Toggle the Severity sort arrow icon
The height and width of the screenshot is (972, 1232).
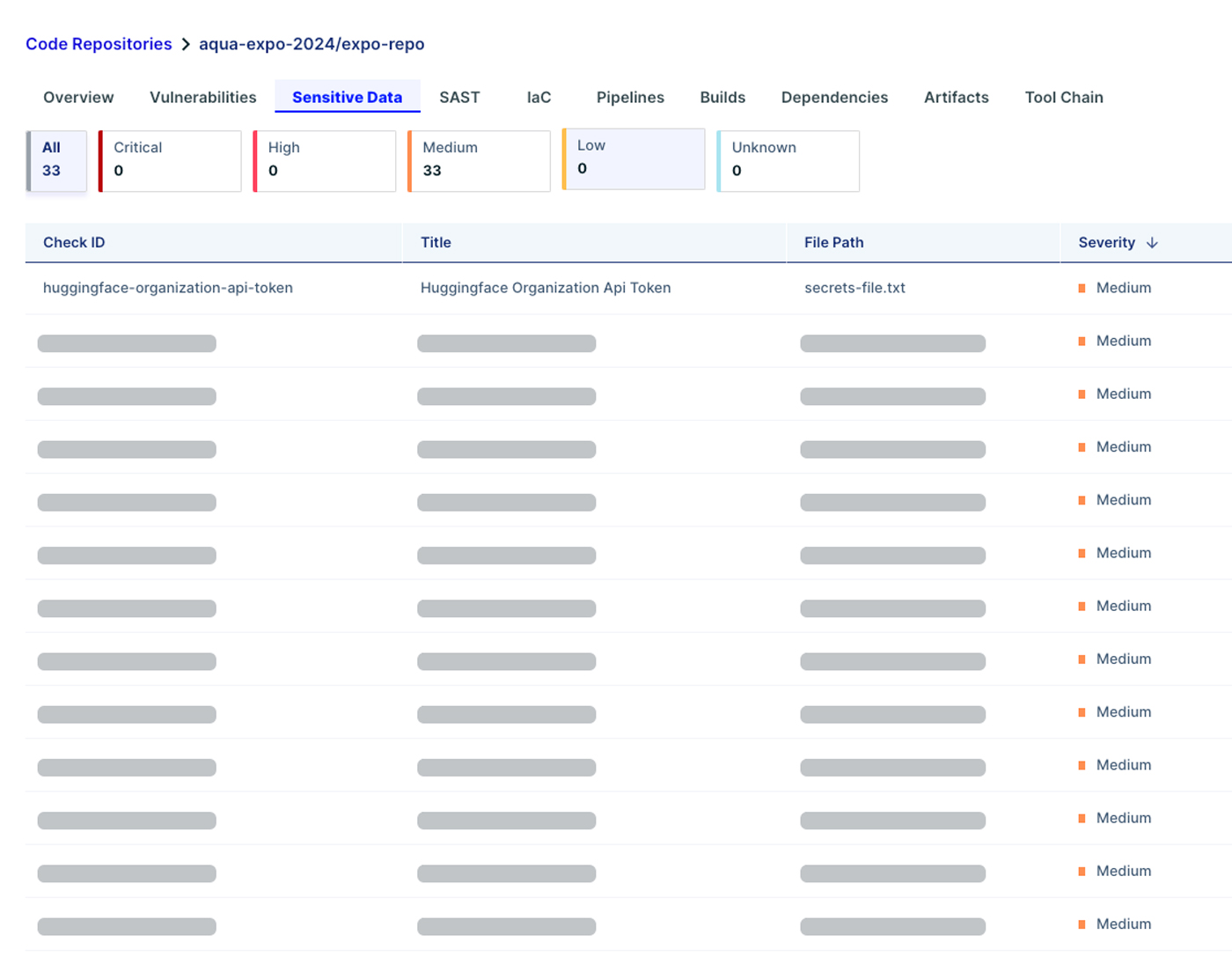pos(1152,242)
